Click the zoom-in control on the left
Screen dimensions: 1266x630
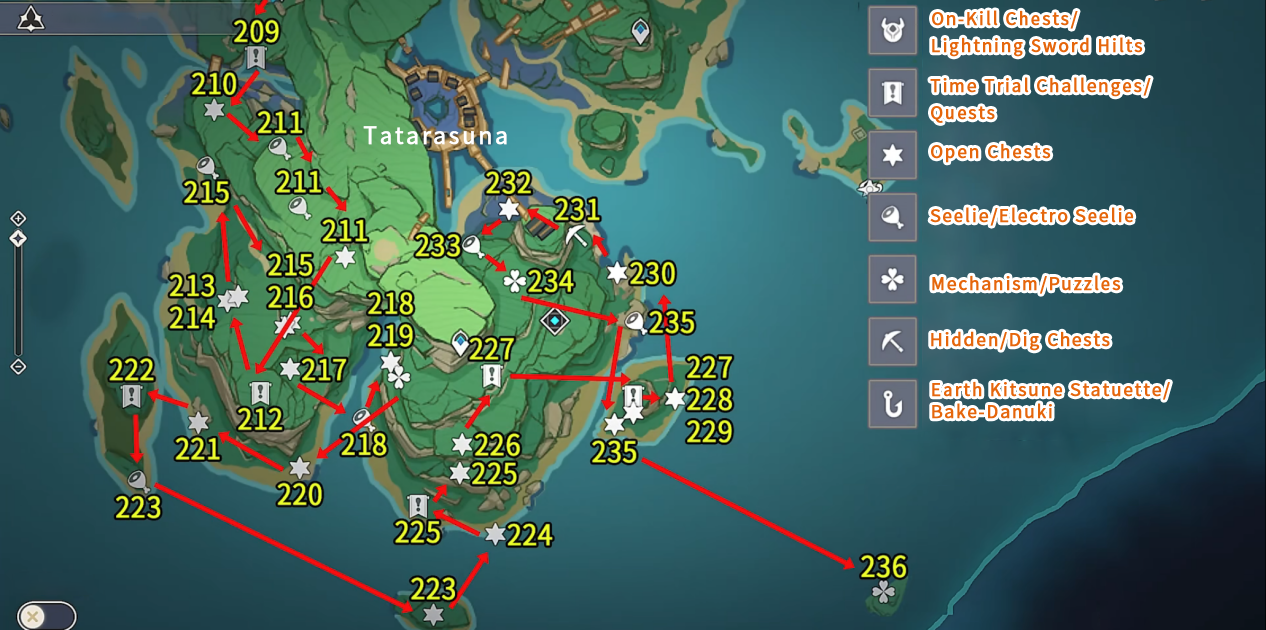point(16,218)
